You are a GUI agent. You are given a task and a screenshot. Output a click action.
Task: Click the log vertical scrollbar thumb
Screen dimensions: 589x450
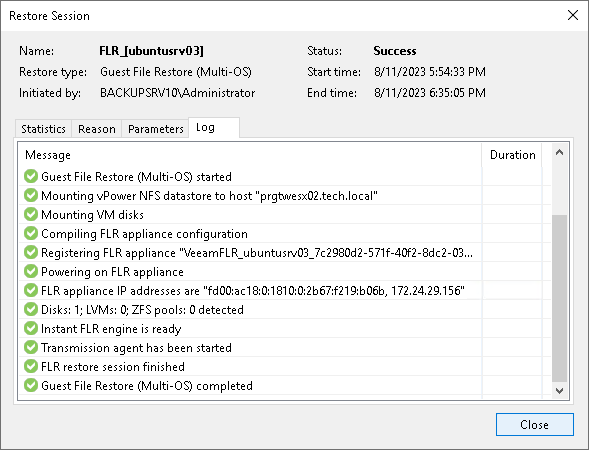pyautogui.click(x=559, y=299)
